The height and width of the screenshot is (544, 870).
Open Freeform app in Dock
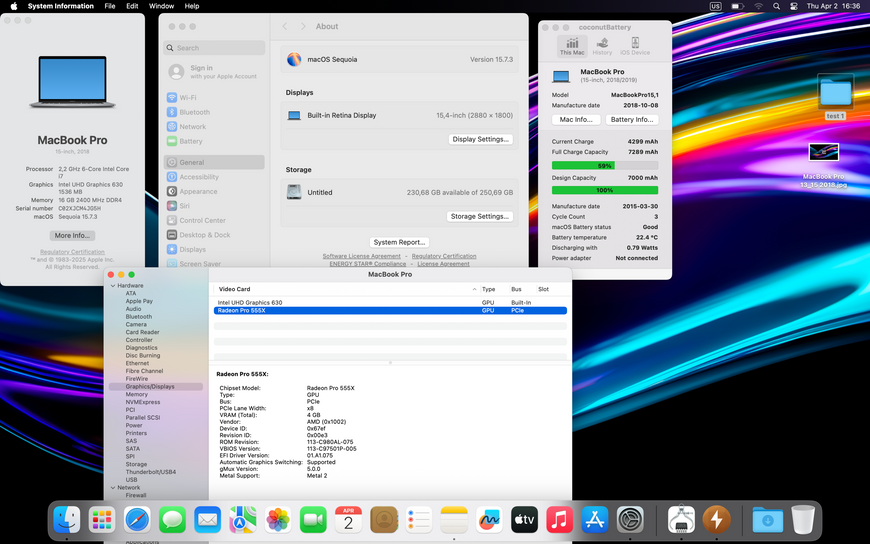489,520
